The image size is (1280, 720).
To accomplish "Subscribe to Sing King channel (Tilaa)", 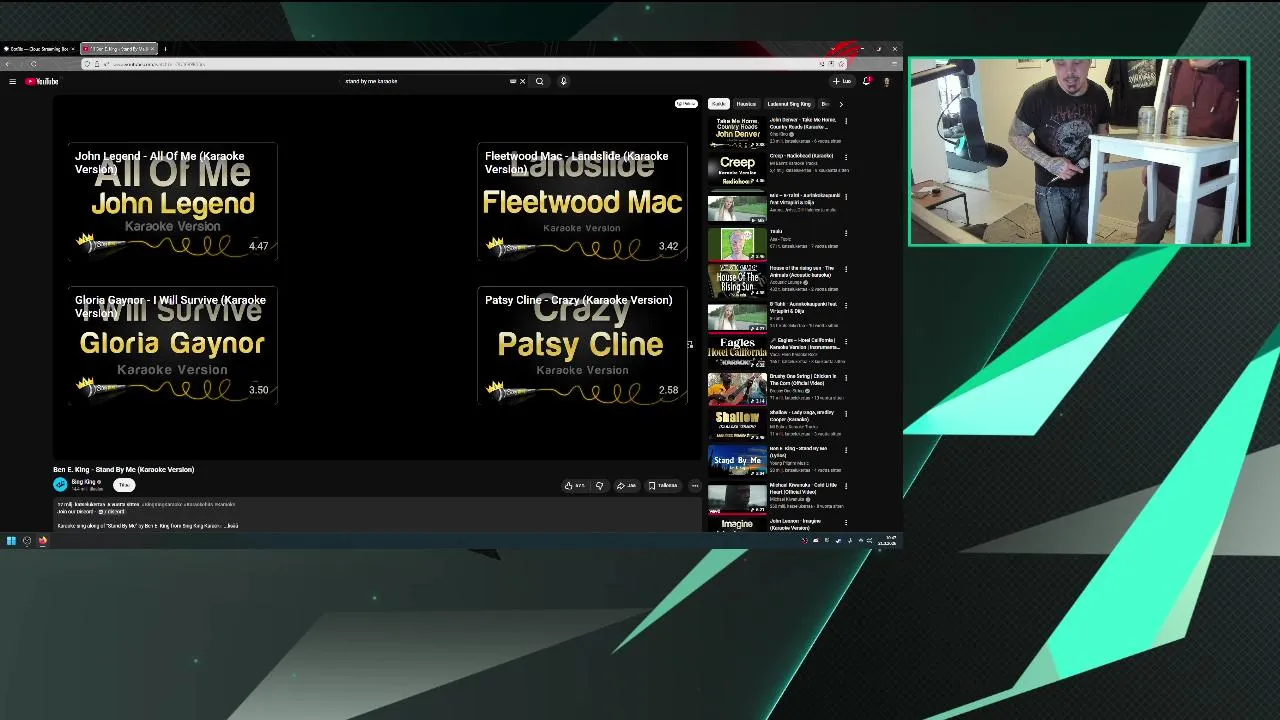I will coord(124,485).
